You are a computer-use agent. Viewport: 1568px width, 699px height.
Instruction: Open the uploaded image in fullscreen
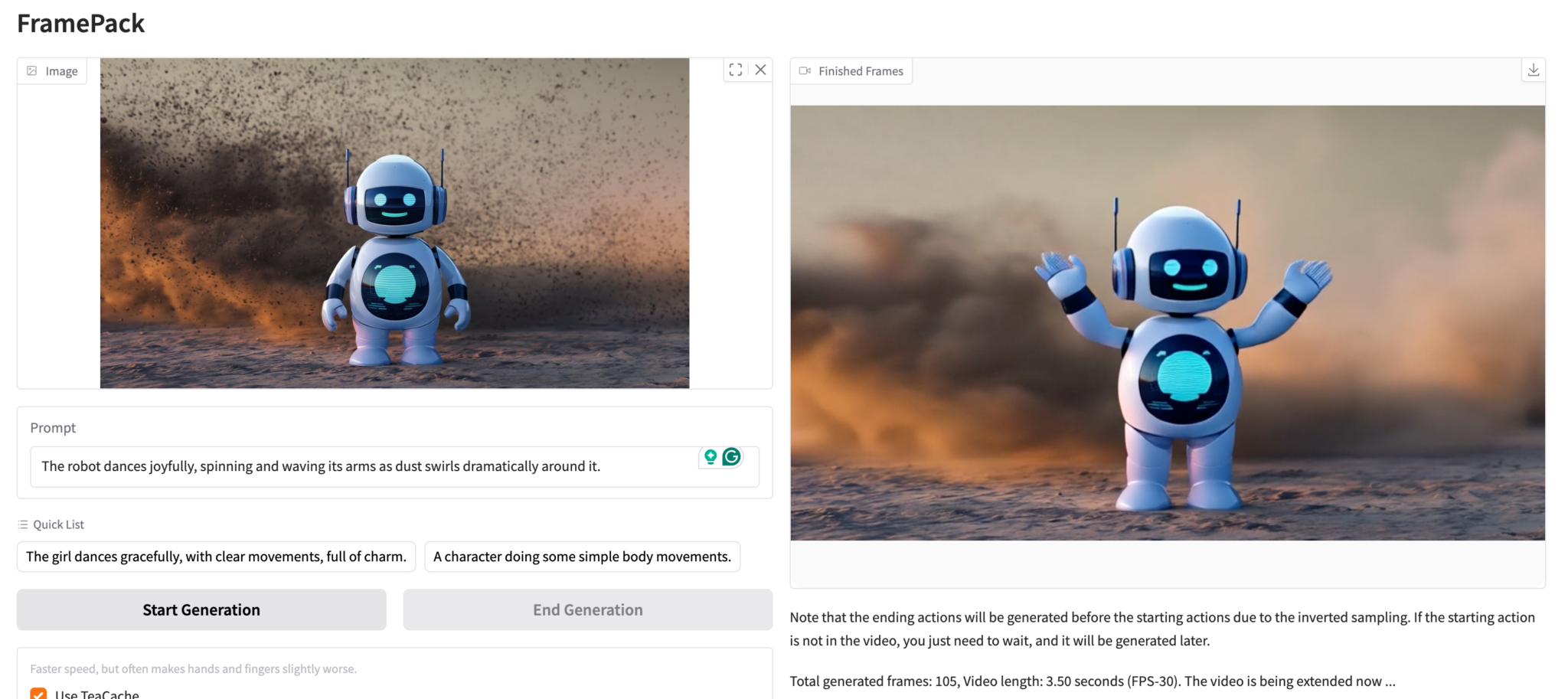(x=735, y=70)
